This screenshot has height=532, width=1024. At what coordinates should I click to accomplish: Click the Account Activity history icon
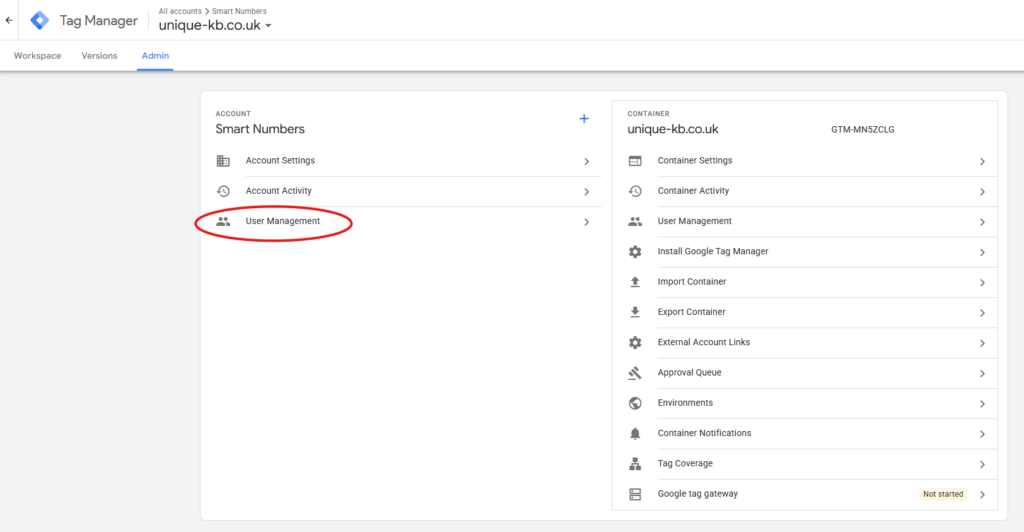pos(223,191)
